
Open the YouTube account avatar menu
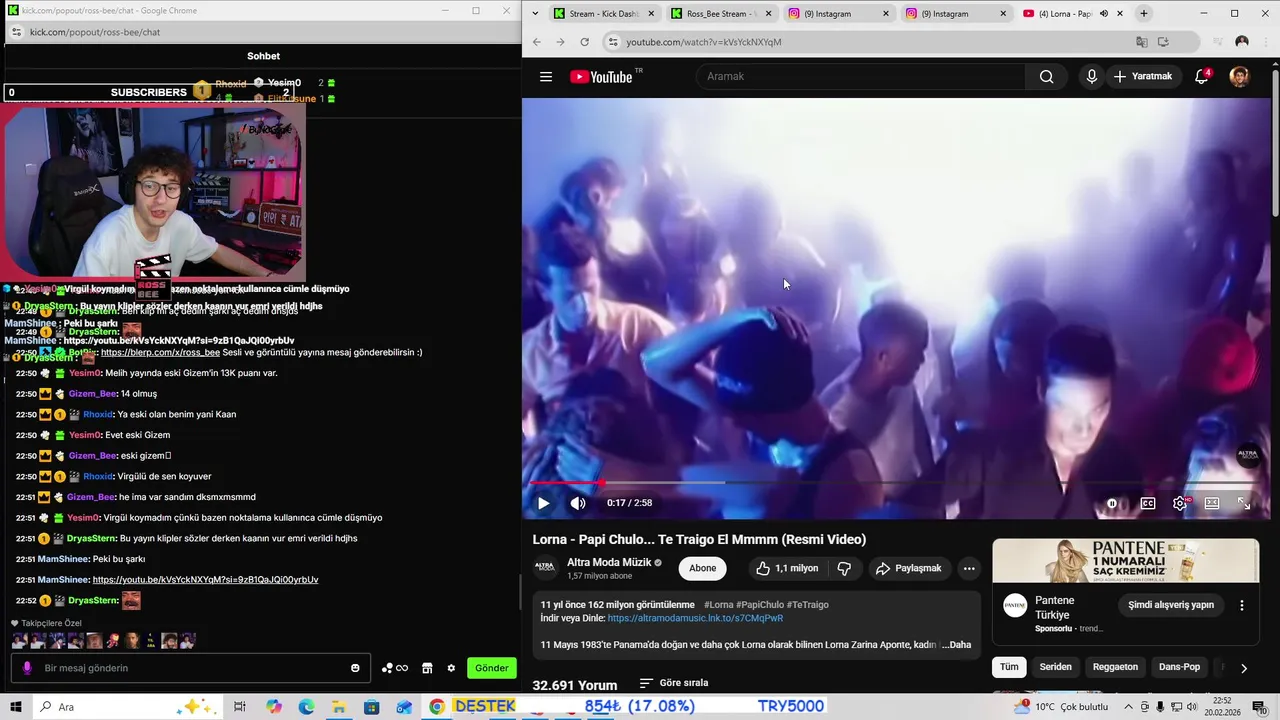pyautogui.click(x=1239, y=77)
